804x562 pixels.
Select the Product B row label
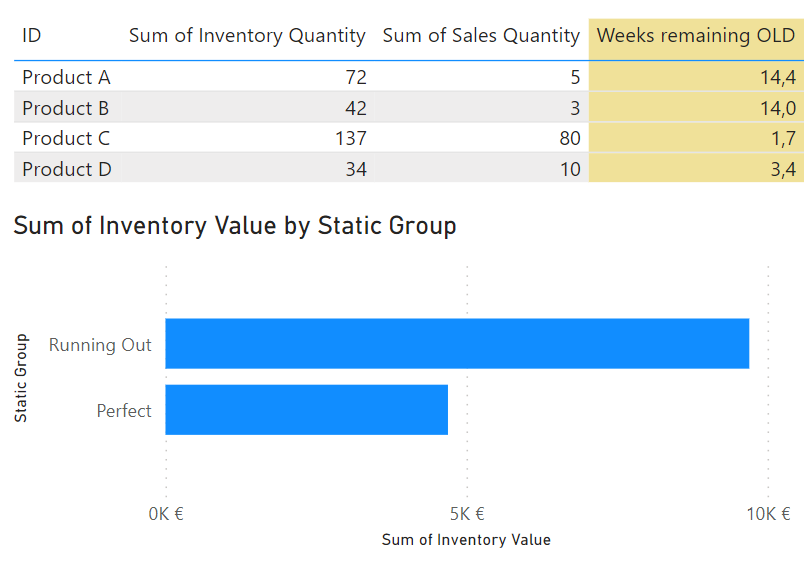click(x=66, y=108)
